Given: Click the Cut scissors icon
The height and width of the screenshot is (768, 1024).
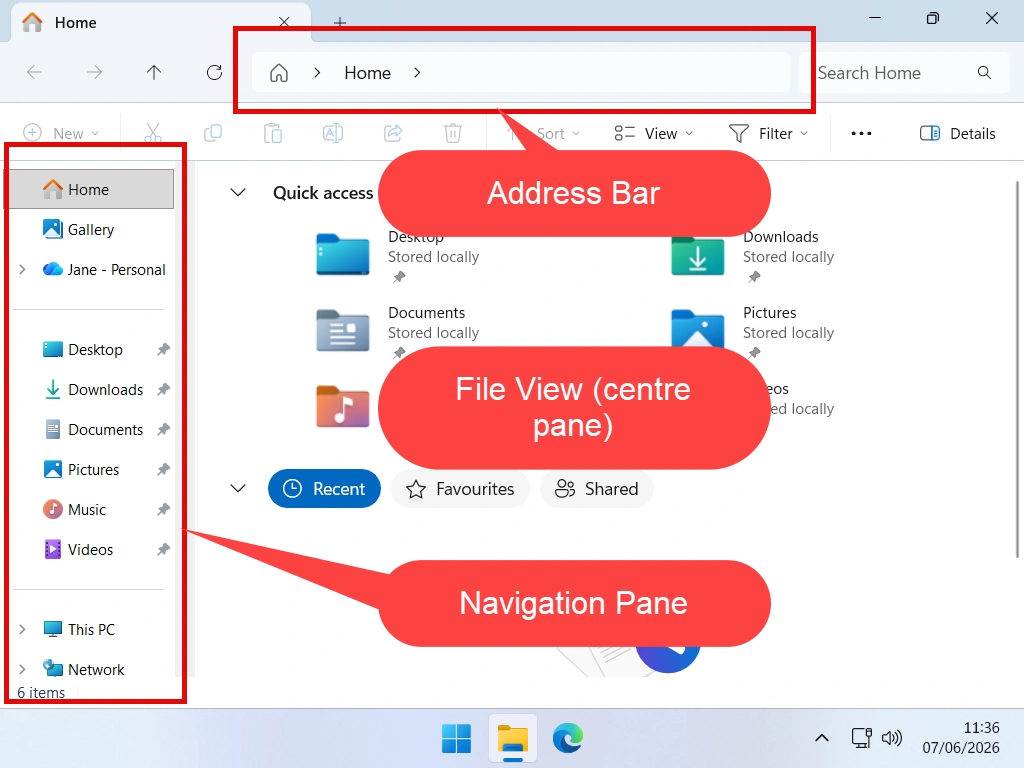Looking at the screenshot, I should click(x=153, y=133).
